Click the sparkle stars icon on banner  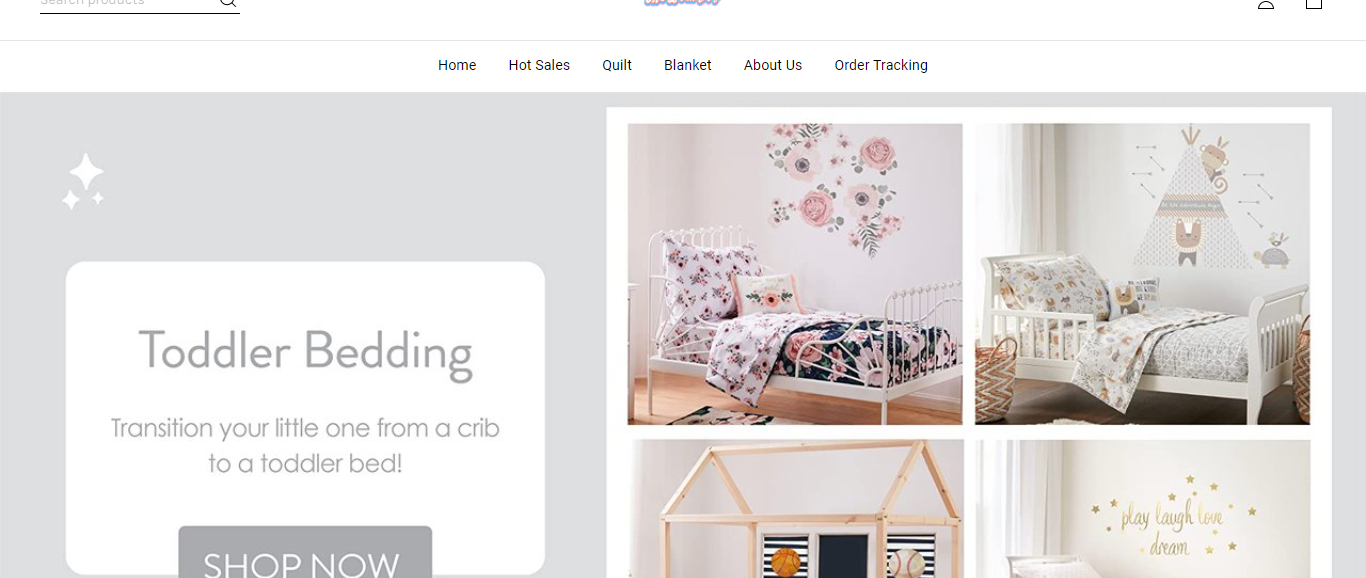(83, 182)
